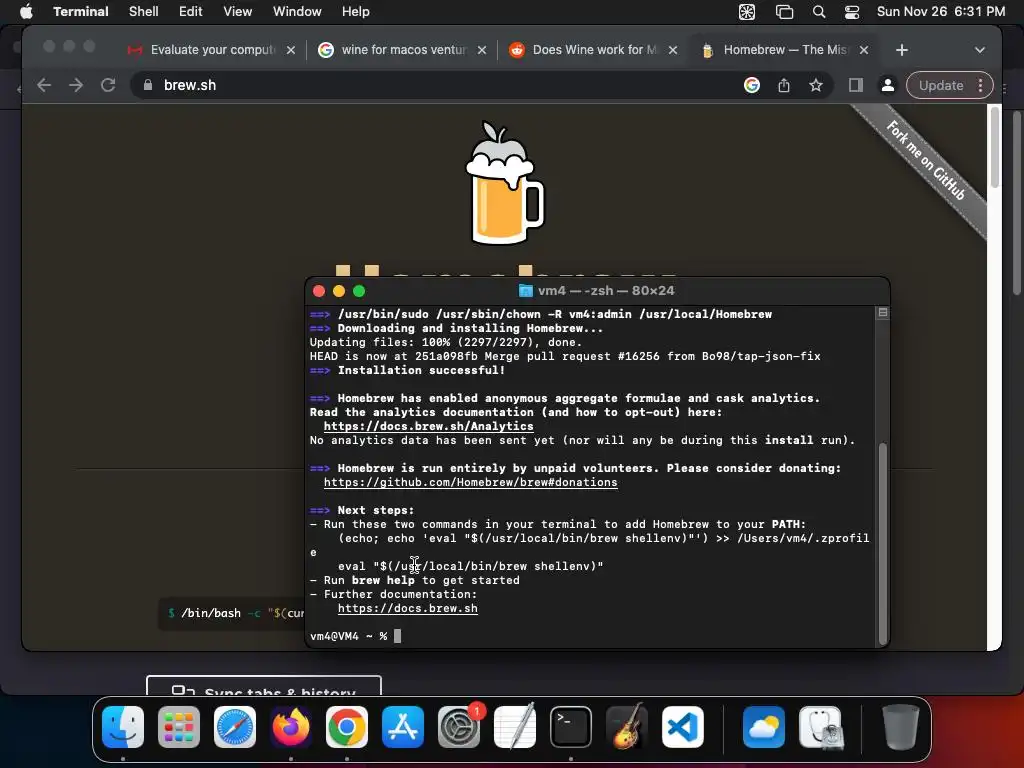Open Google Chrome from the Dock
Viewport: 1024px width, 768px height.
(x=347, y=727)
